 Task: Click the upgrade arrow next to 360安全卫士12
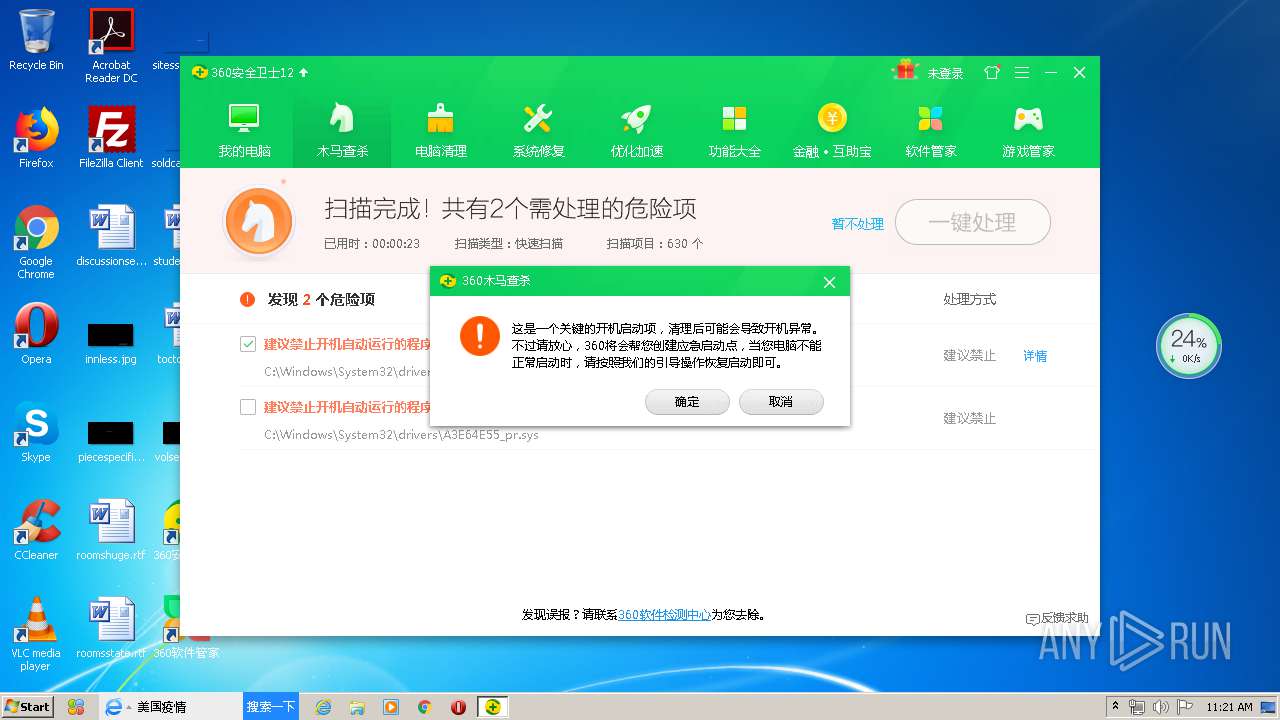[x=304, y=73]
